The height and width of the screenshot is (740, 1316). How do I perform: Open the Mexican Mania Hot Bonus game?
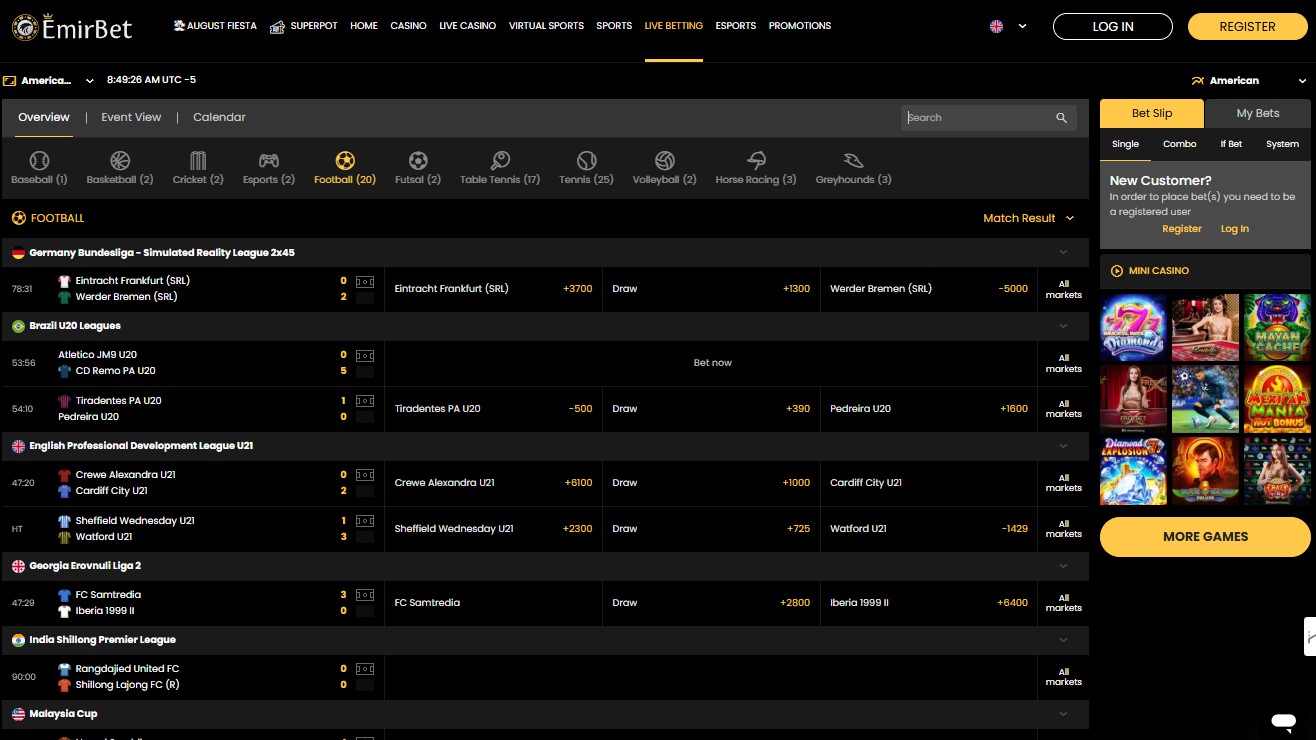pyautogui.click(x=1277, y=399)
